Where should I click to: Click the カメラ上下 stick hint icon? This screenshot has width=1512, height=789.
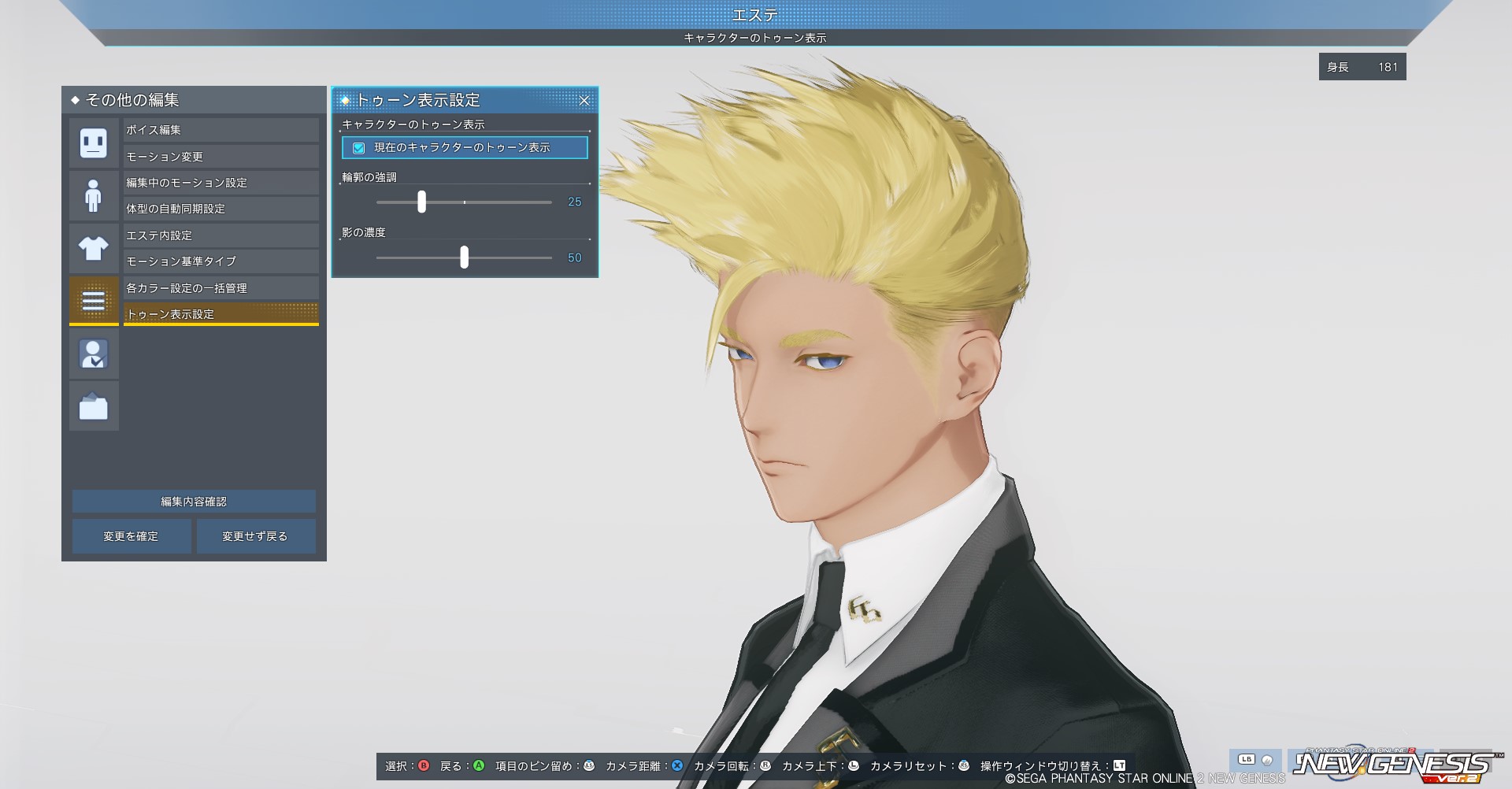[854, 765]
